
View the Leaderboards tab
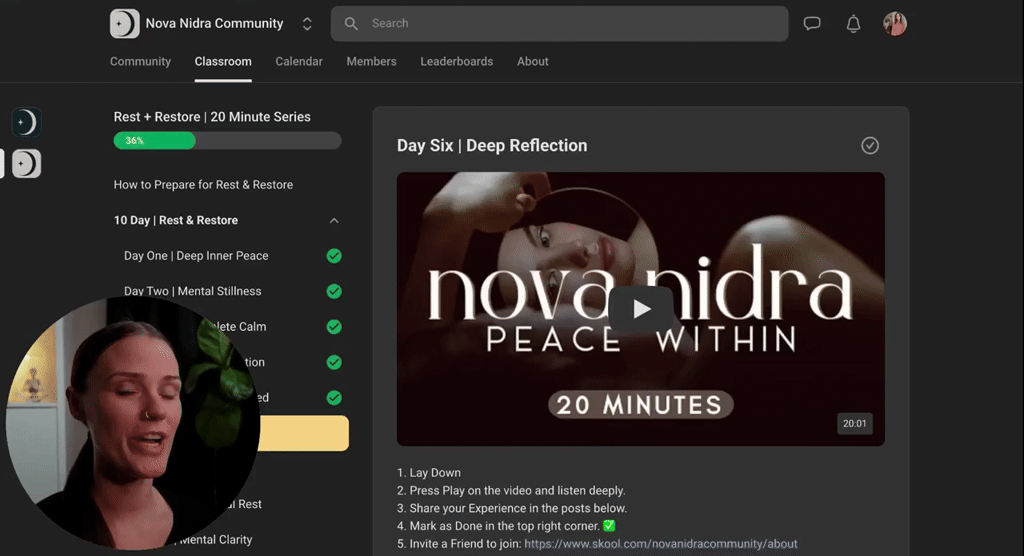click(x=456, y=61)
